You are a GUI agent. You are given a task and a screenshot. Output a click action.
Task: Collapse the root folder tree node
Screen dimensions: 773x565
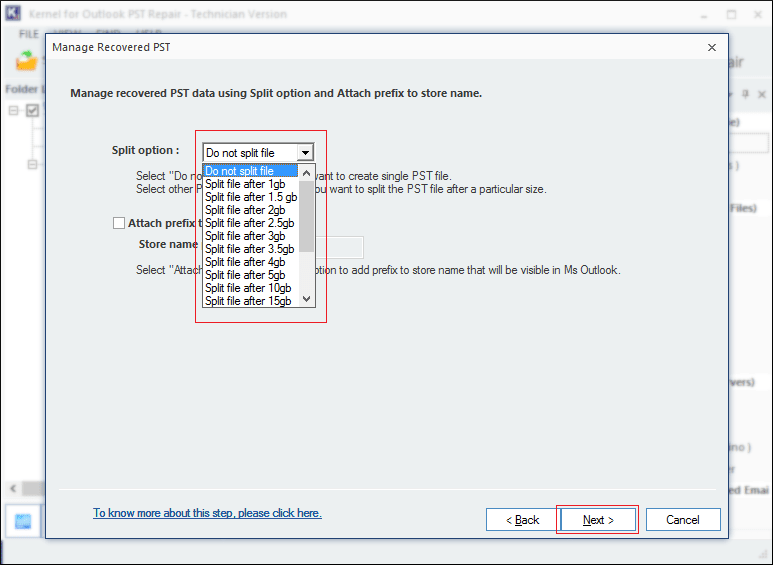coord(14,110)
